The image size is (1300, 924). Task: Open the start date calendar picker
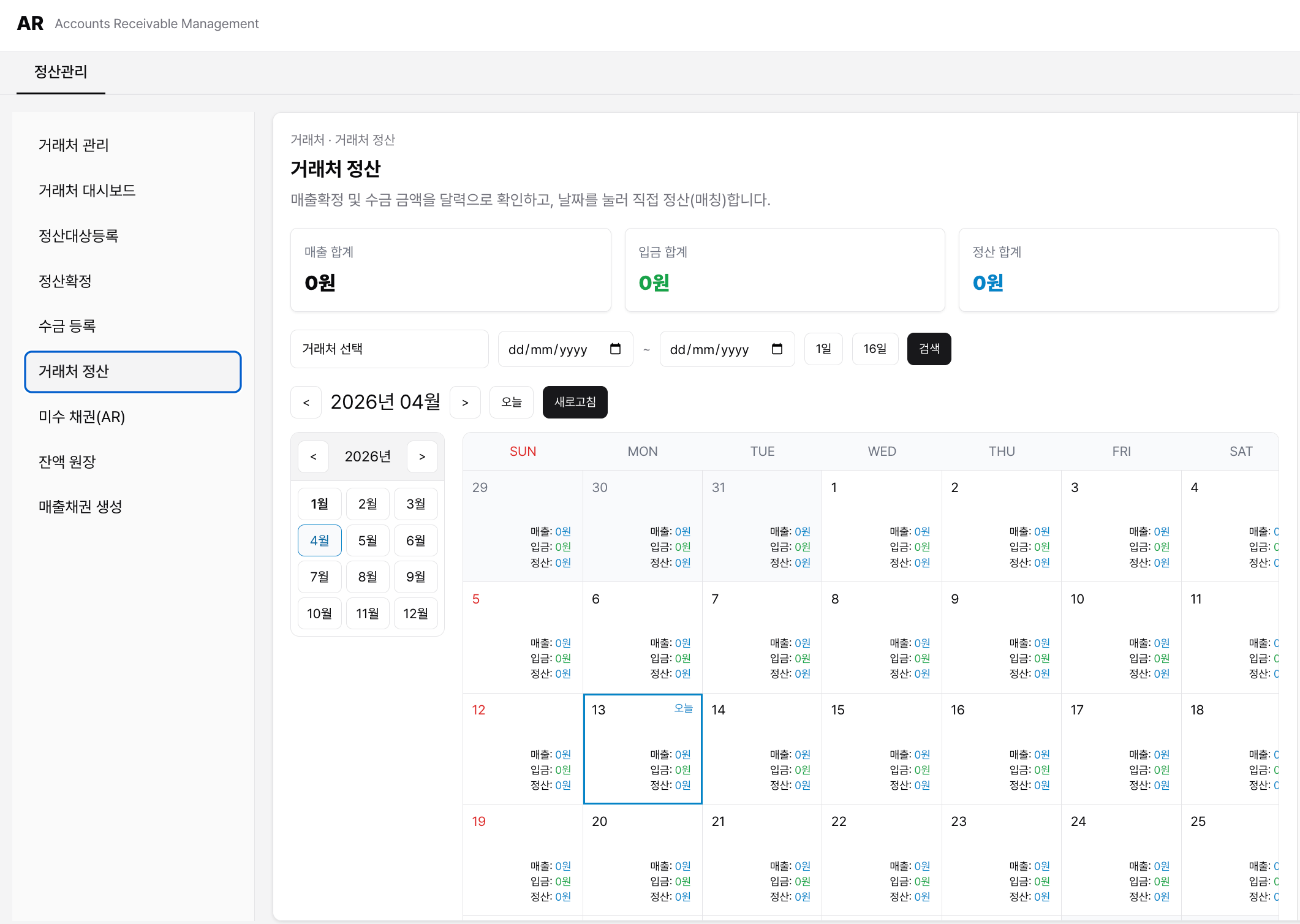click(x=616, y=349)
